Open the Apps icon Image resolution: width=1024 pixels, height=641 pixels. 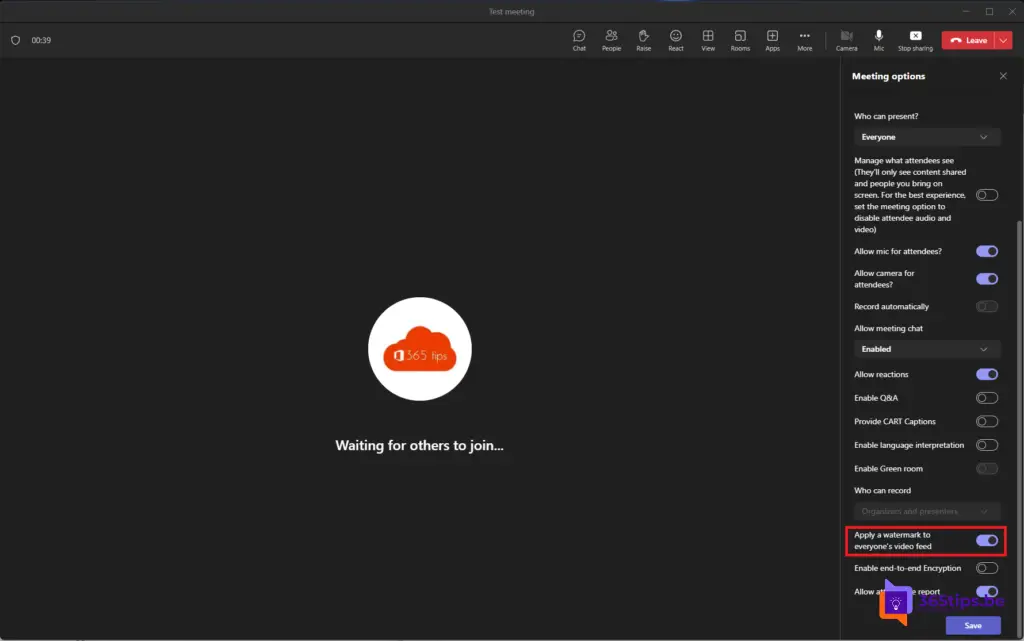[x=772, y=40]
